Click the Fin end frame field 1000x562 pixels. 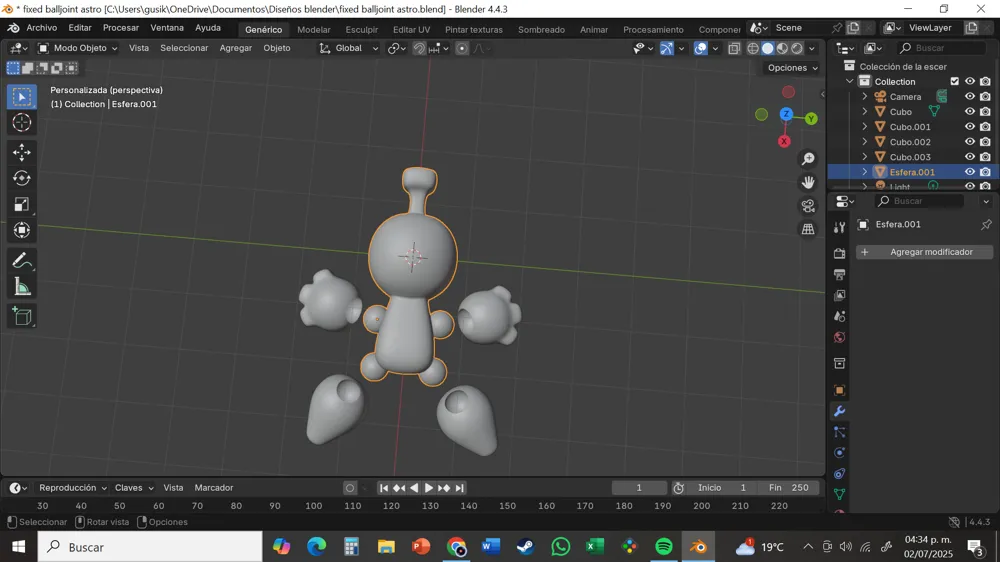coord(789,487)
